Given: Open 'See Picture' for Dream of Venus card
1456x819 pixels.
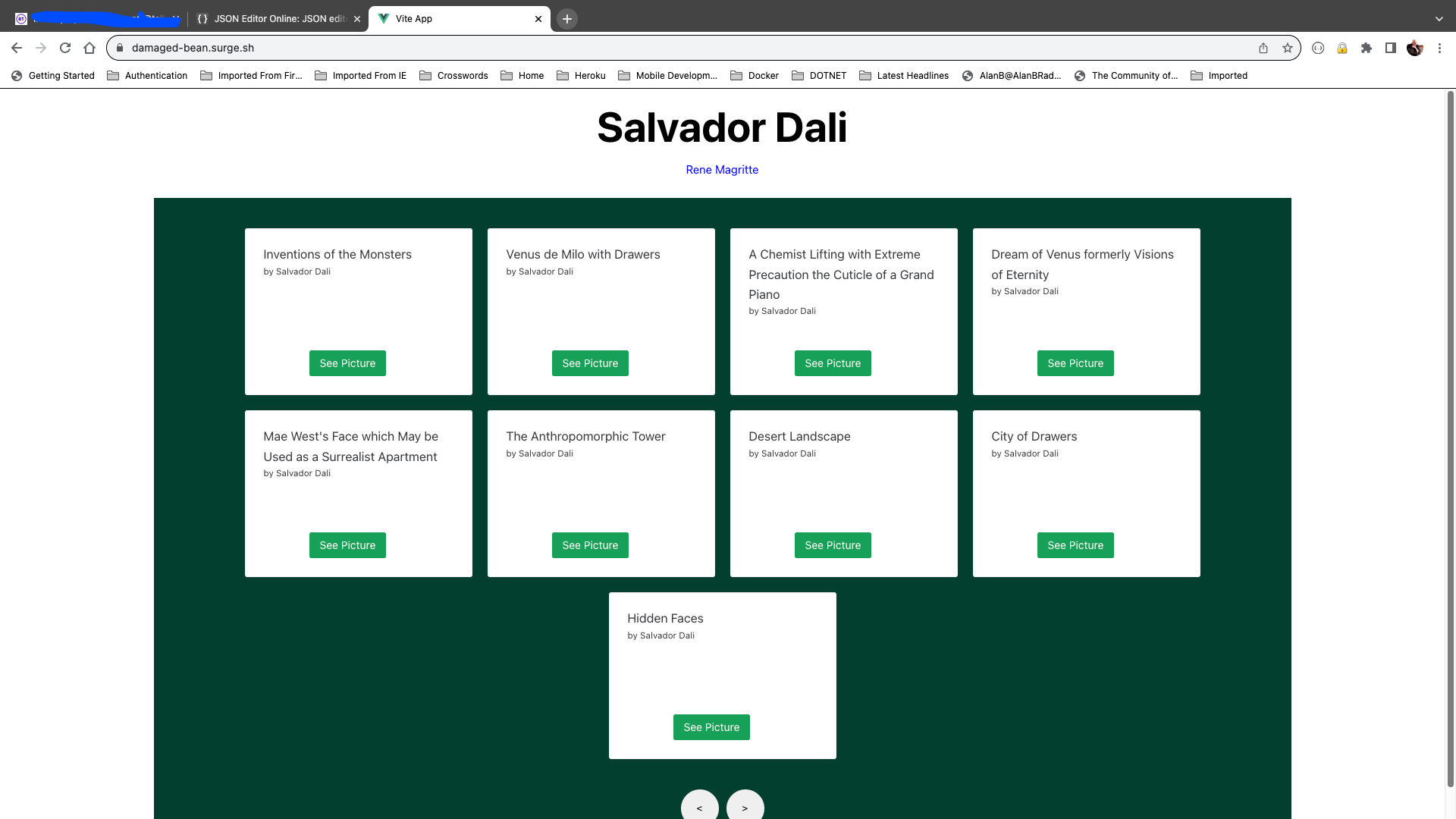Looking at the screenshot, I should pyautogui.click(x=1076, y=363).
